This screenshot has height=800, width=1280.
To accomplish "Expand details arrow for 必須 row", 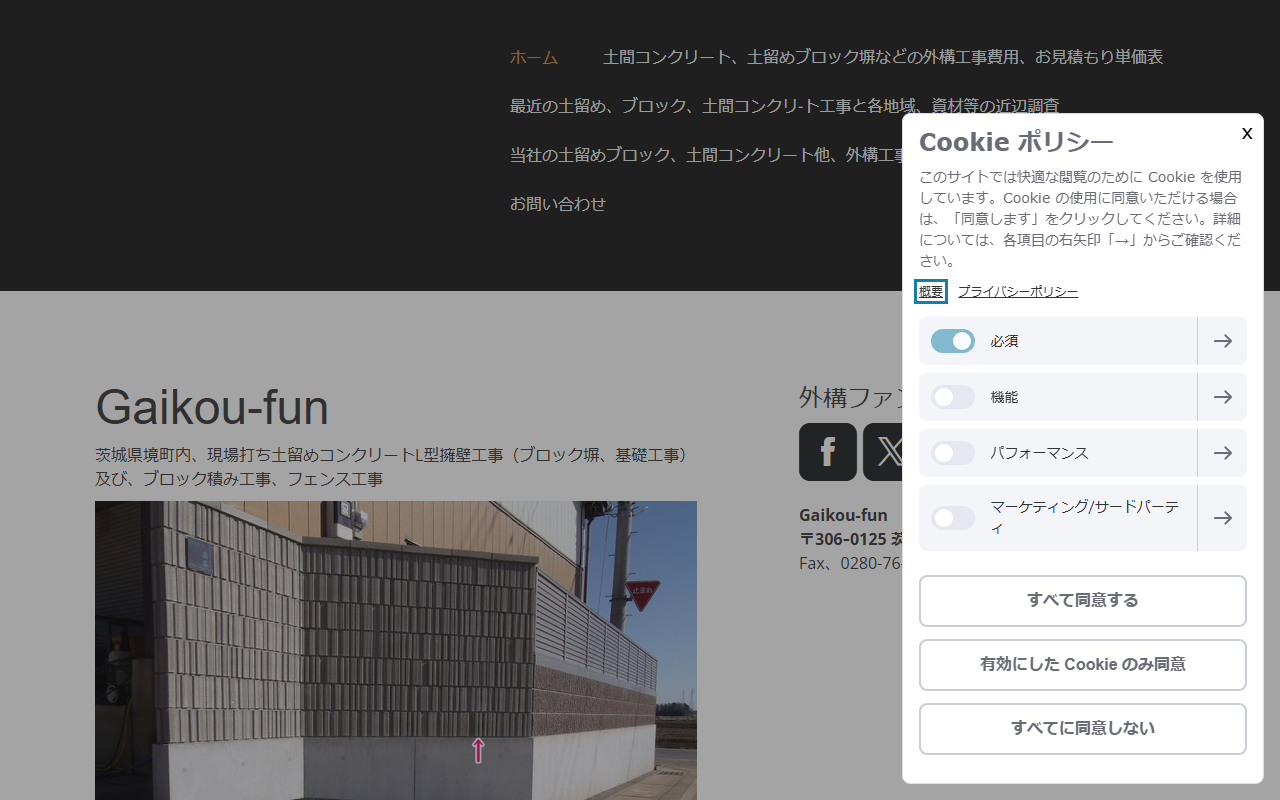I will coord(1222,341).
